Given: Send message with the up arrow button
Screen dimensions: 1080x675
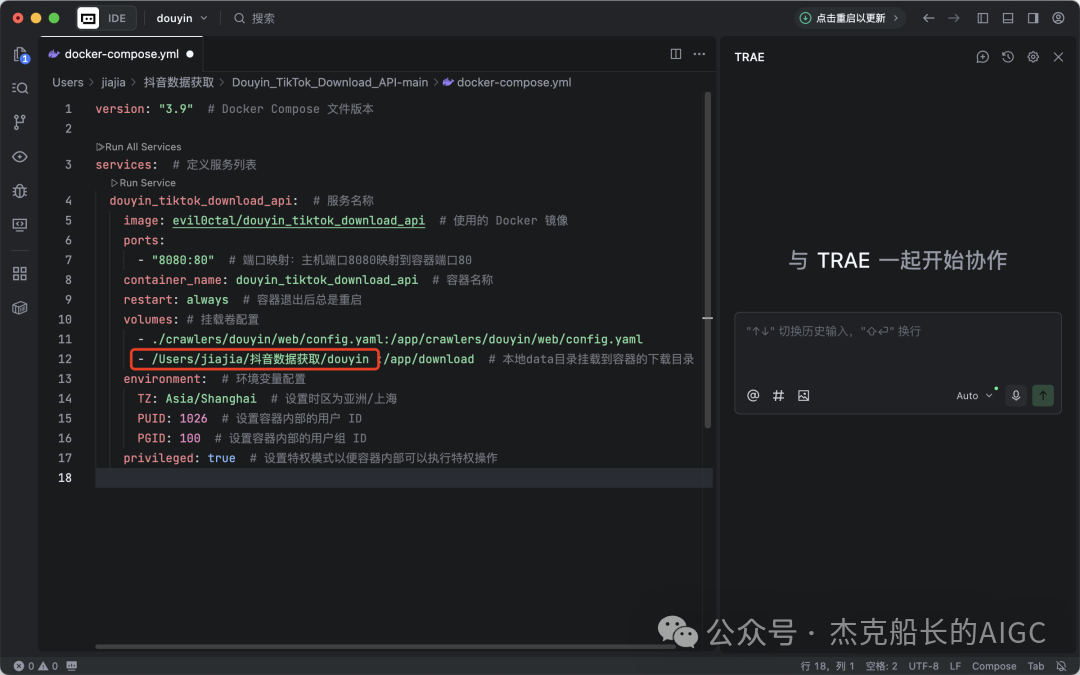Looking at the screenshot, I should (x=1043, y=395).
